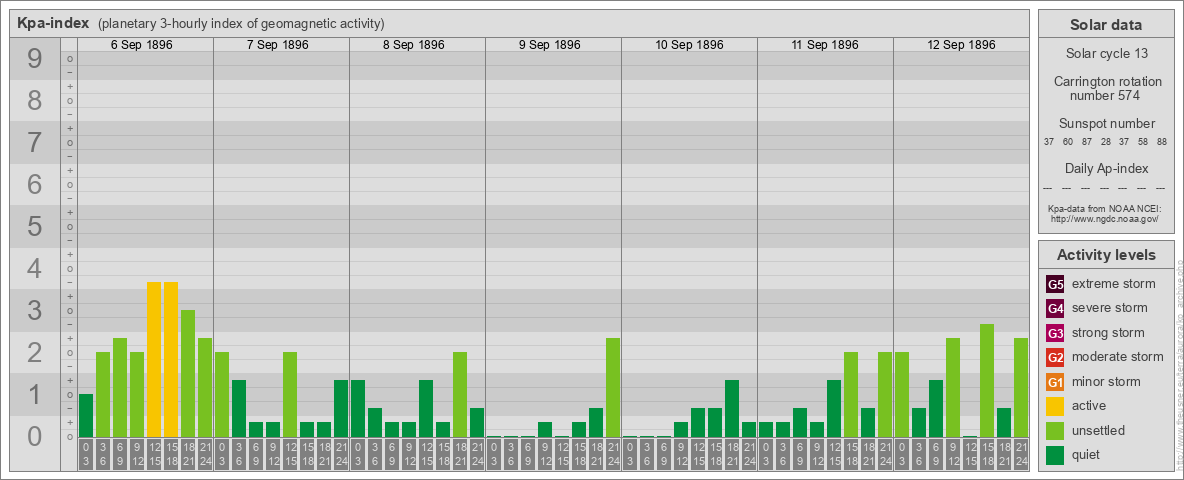
Task: Click the 'severe storm' legend label
Action: pos(1110,308)
